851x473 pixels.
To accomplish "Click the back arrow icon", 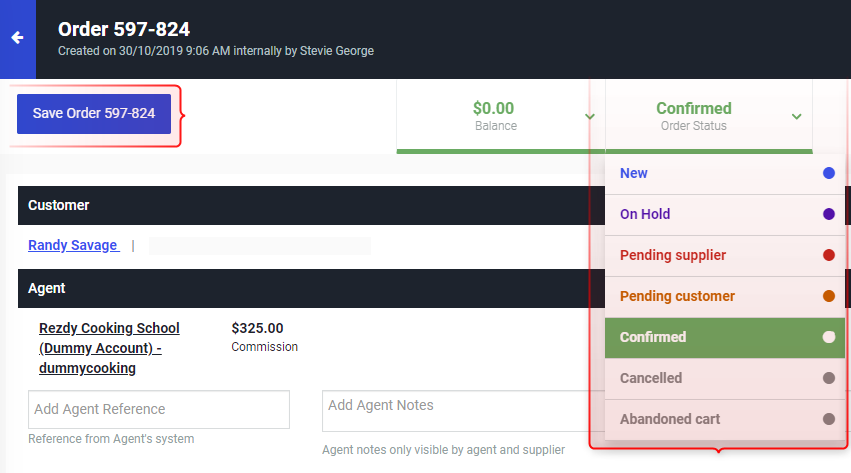I will pyautogui.click(x=17, y=37).
